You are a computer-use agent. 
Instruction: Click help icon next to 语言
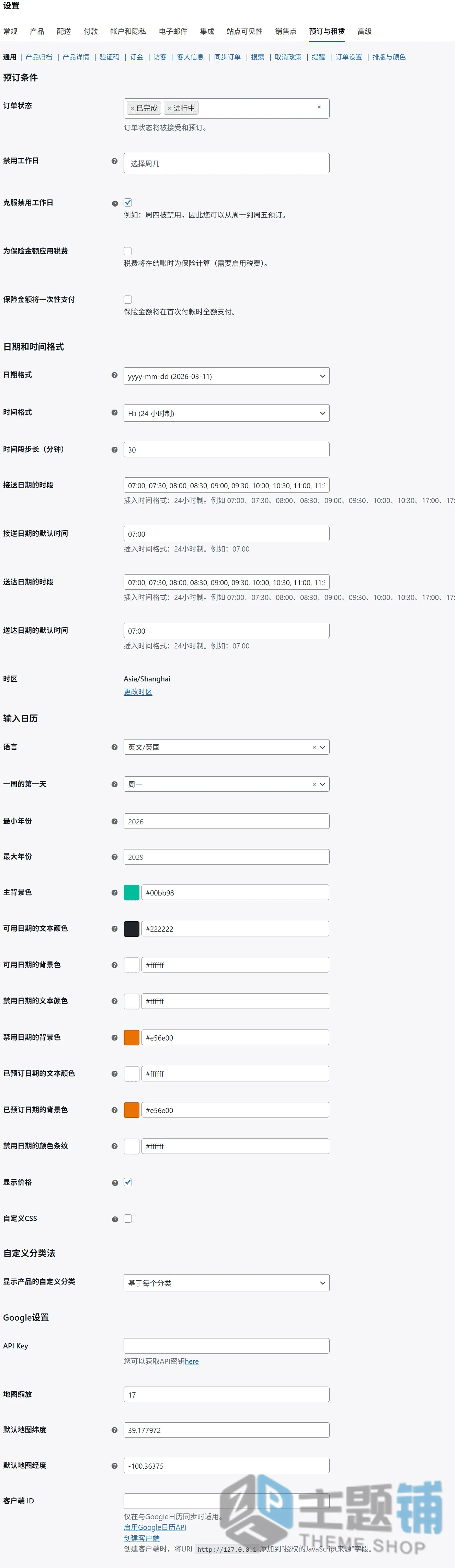point(114,747)
